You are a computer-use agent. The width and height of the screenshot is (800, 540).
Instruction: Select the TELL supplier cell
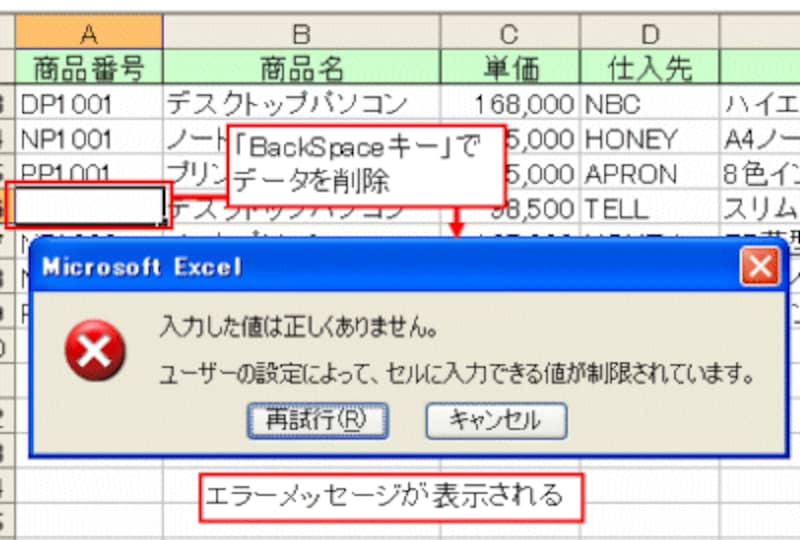[x=649, y=208]
